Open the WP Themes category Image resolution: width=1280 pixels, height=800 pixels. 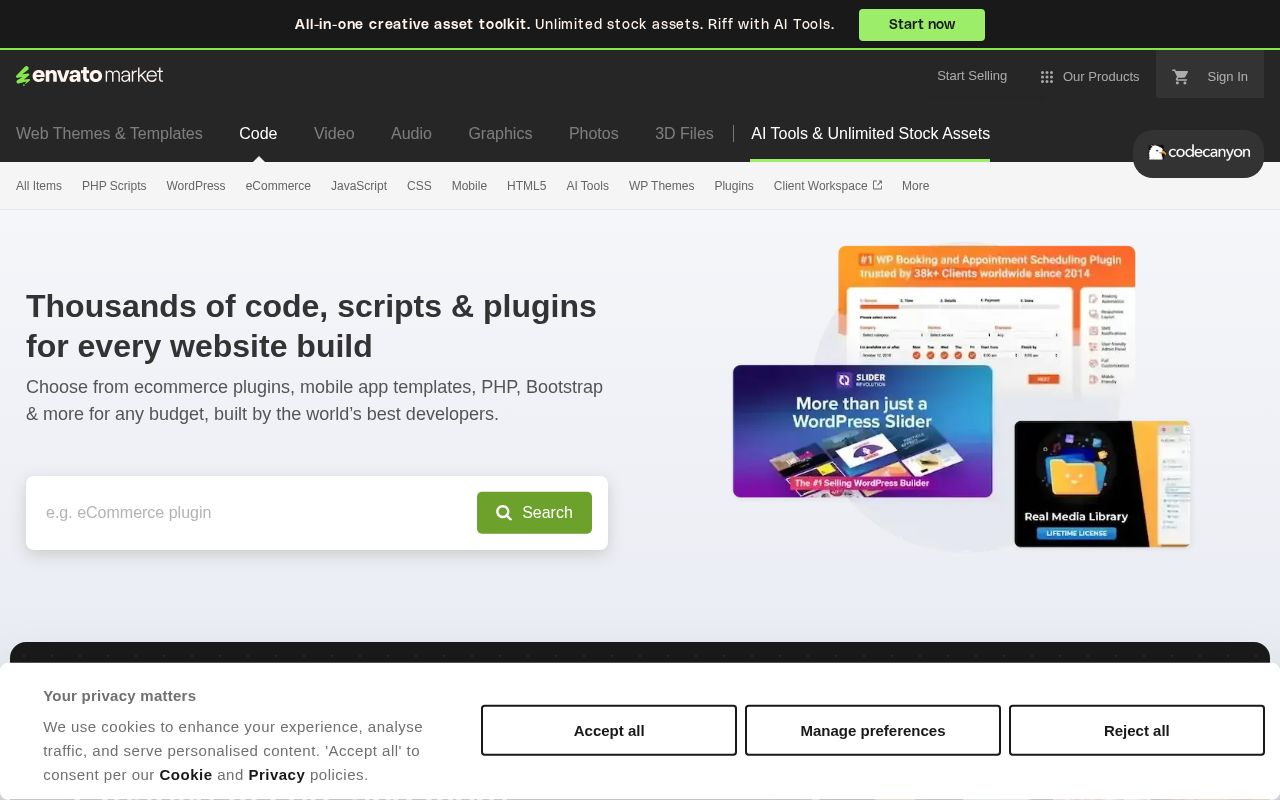tap(661, 186)
